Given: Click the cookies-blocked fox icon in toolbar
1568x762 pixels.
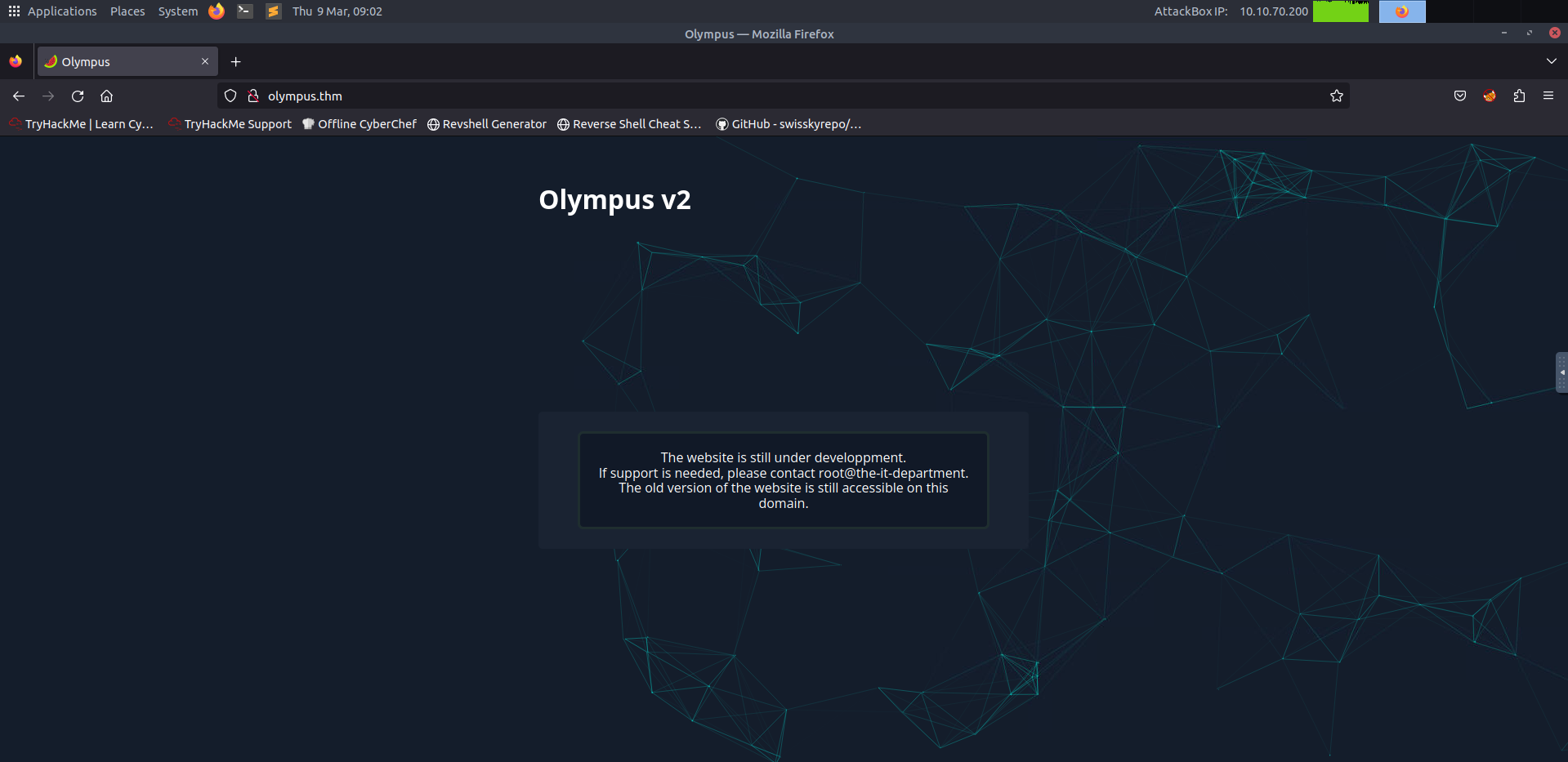Looking at the screenshot, I should click(x=1489, y=96).
